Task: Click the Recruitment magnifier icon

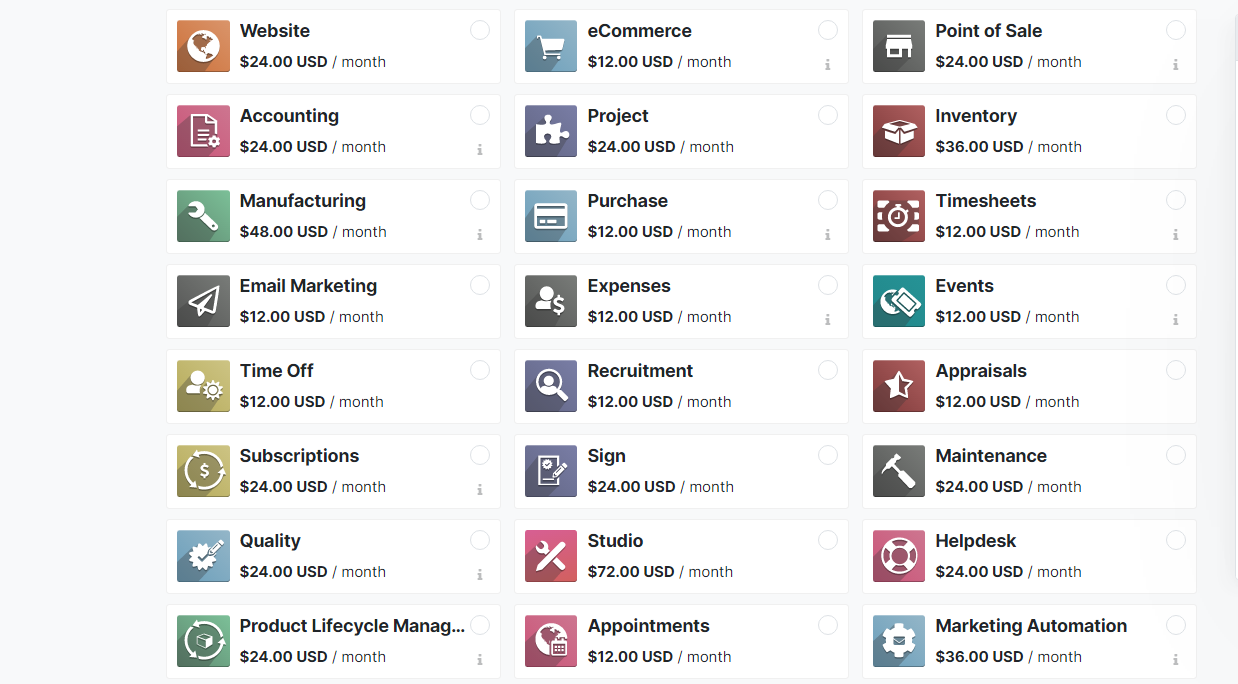Action: coord(551,386)
